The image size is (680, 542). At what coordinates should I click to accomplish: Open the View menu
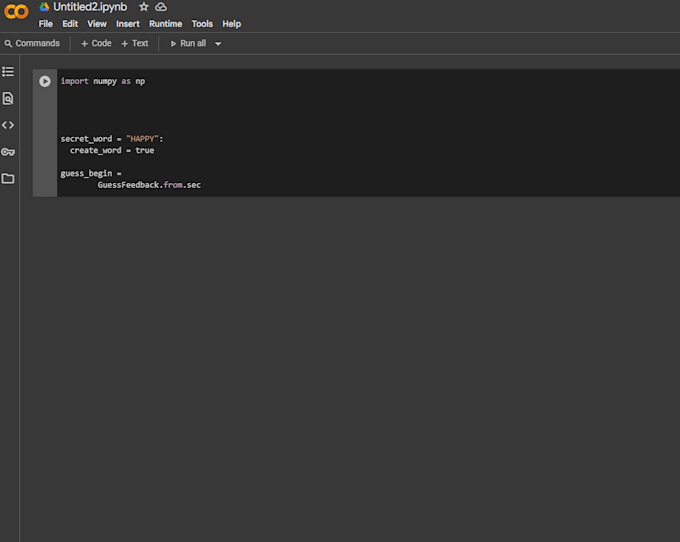[97, 24]
